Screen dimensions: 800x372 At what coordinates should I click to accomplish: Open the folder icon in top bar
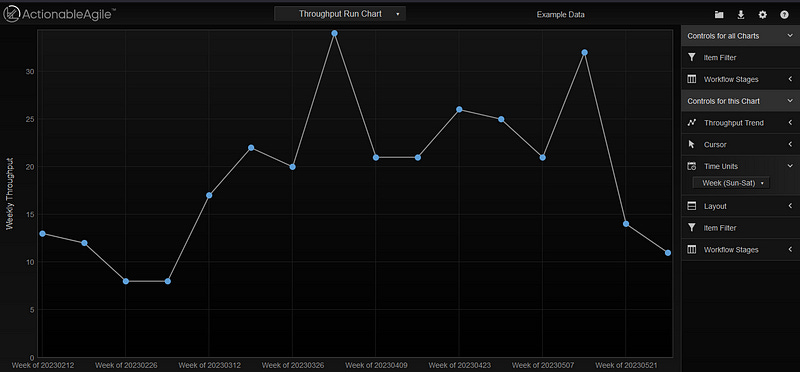[719, 15]
